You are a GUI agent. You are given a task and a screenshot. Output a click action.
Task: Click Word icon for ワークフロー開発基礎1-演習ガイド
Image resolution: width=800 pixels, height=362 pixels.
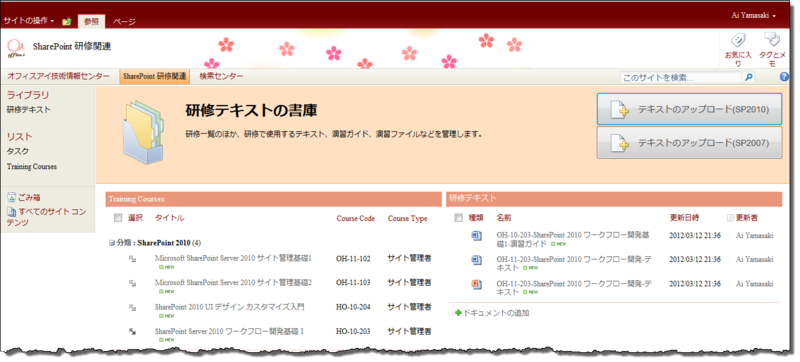click(x=476, y=235)
